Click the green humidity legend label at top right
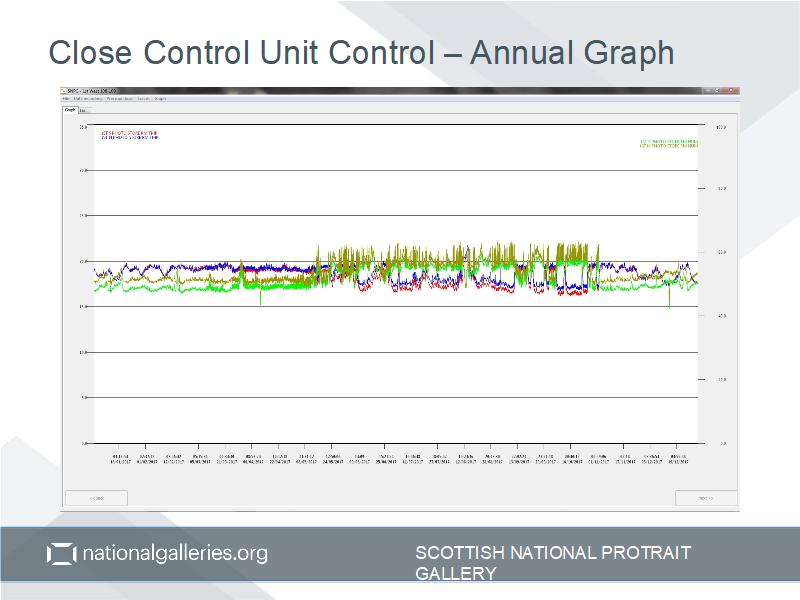800x600 pixels. (669, 141)
